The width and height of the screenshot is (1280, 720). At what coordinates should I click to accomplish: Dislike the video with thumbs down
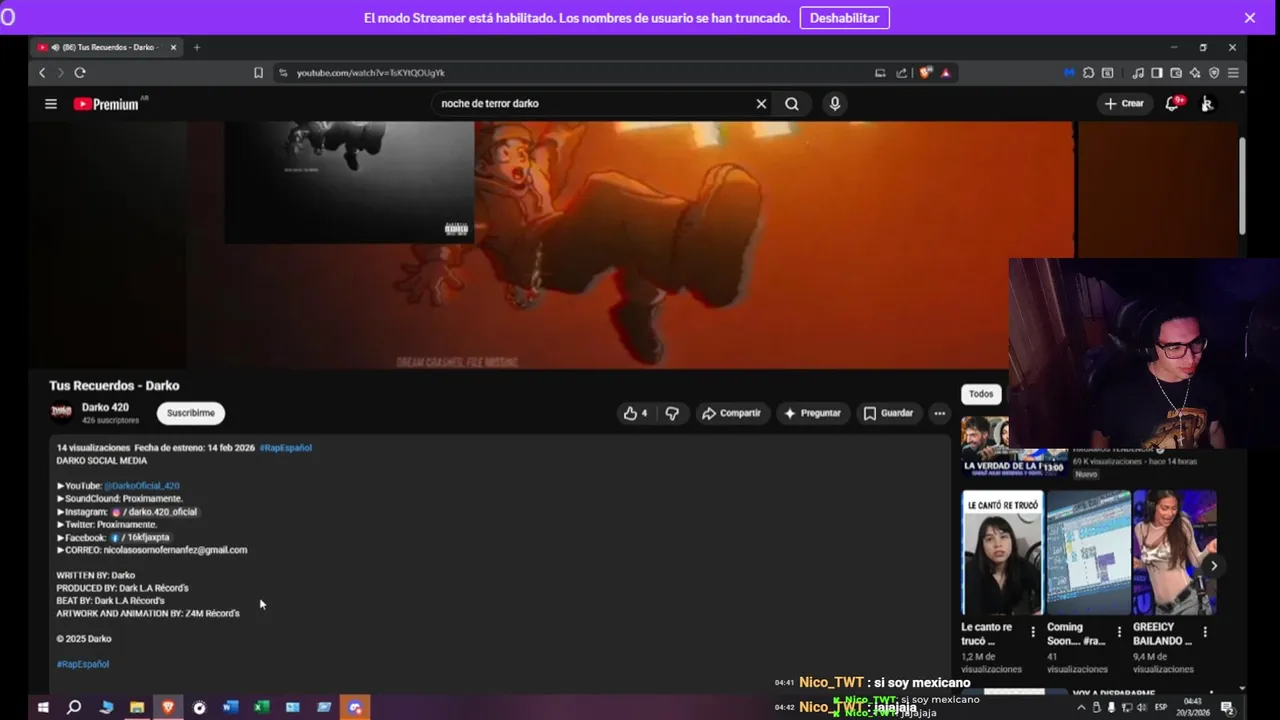(672, 413)
